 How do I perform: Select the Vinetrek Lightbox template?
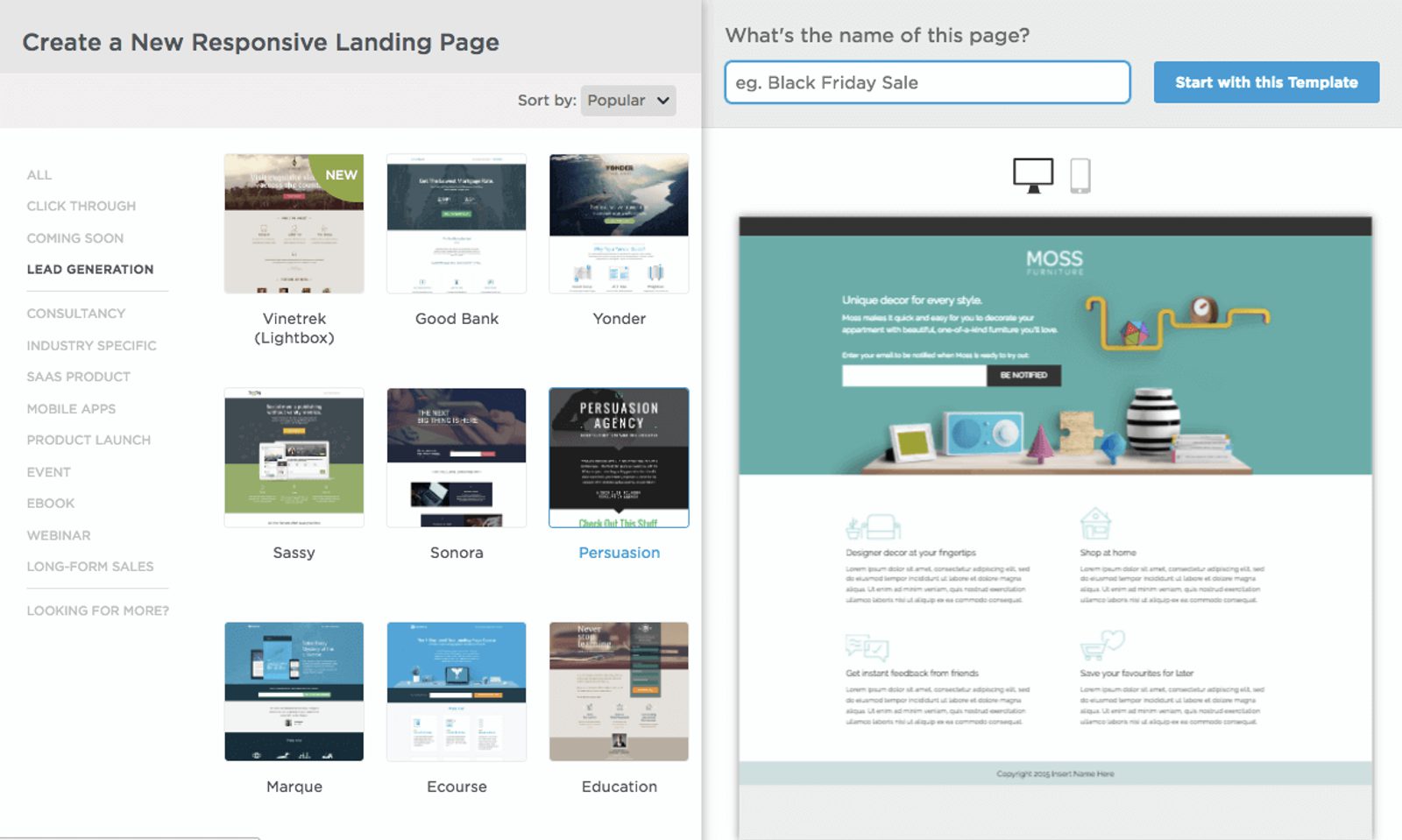[x=294, y=223]
